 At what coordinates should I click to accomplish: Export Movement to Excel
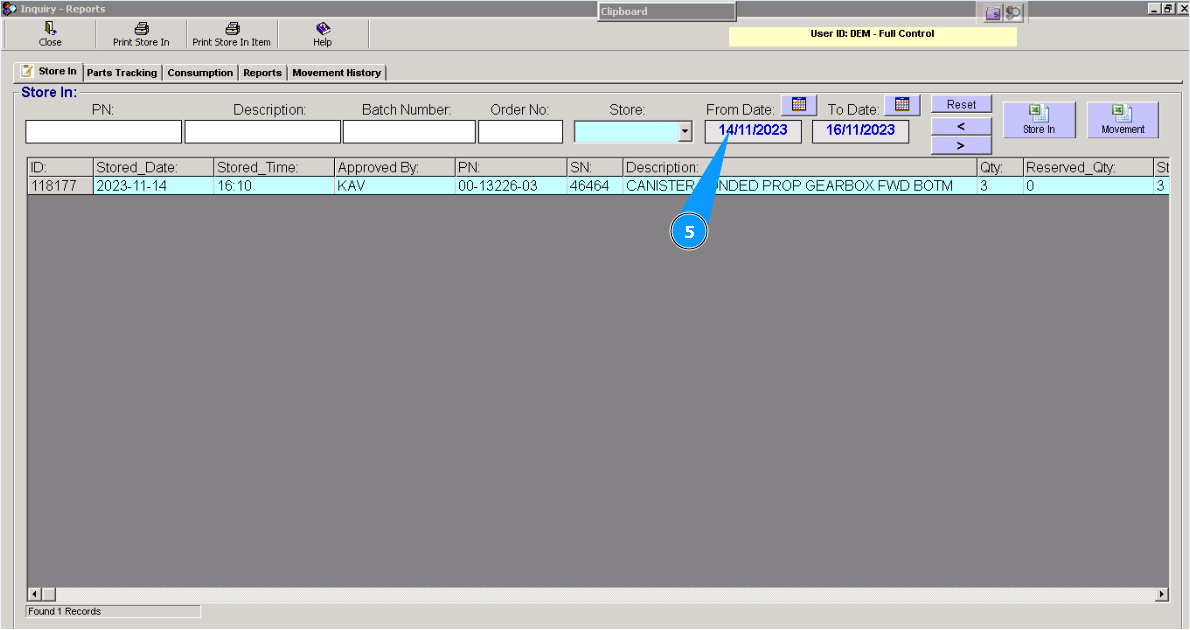[1122, 120]
